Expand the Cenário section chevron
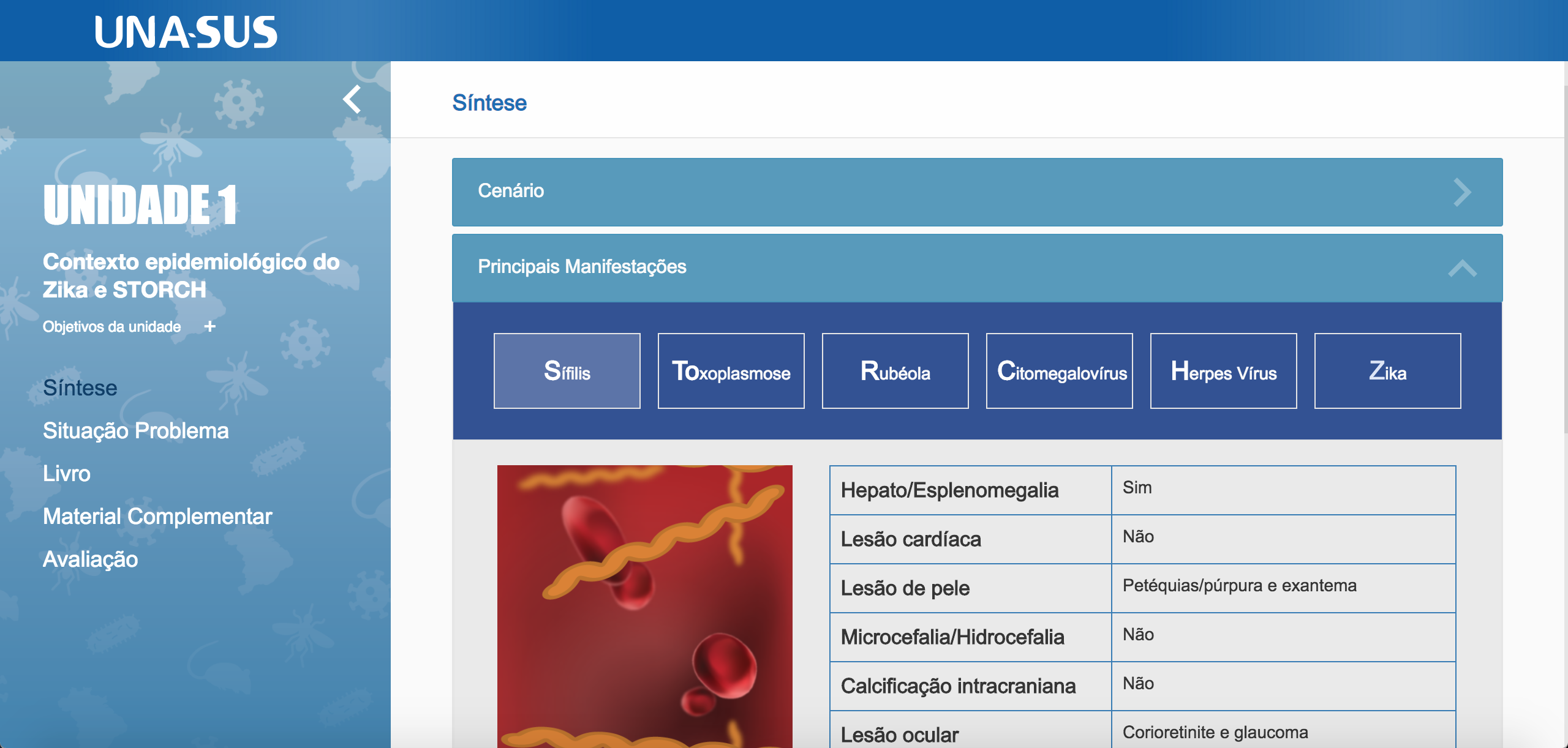 coord(1462,192)
